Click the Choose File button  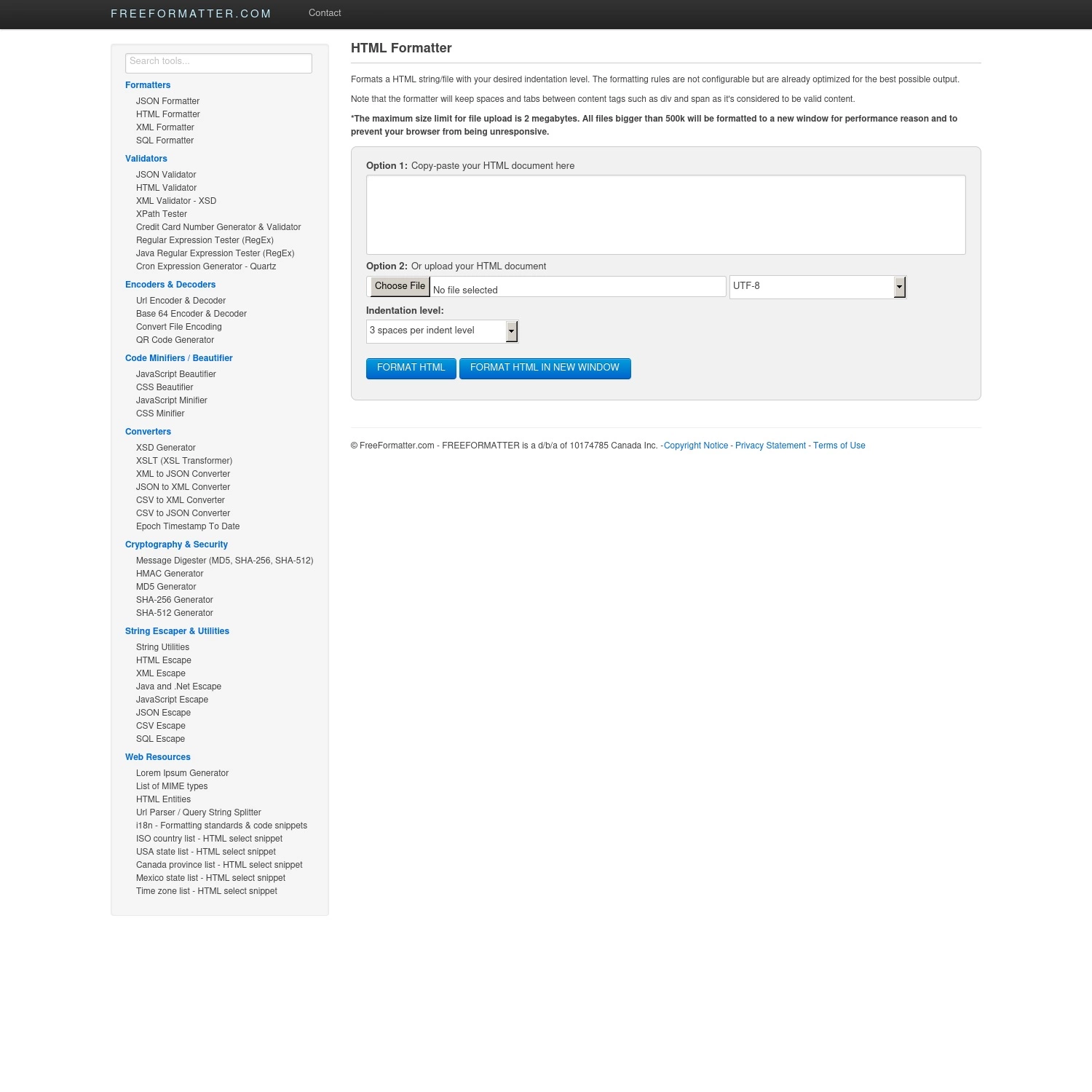[x=400, y=286]
